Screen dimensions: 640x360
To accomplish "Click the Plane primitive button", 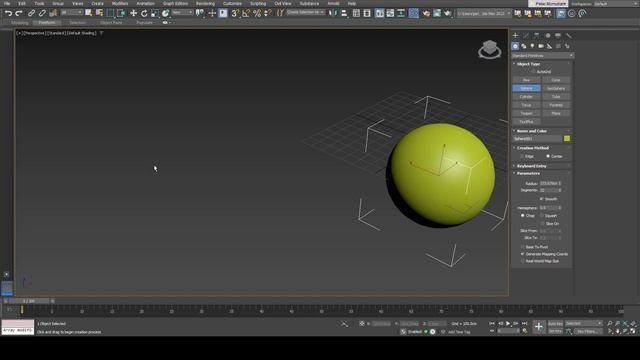I will click(x=556, y=113).
